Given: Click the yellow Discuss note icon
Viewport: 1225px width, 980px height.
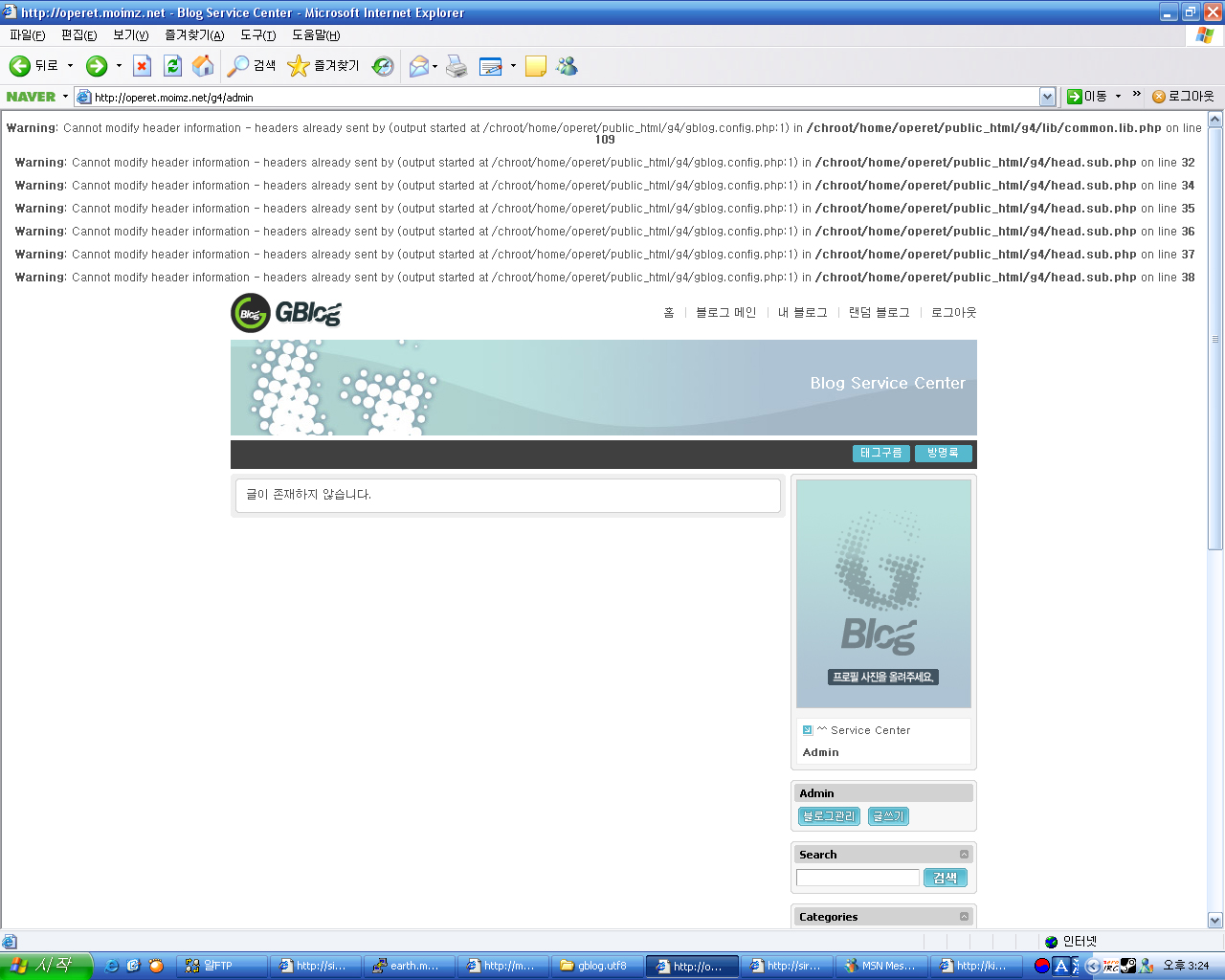Looking at the screenshot, I should [x=536, y=66].
